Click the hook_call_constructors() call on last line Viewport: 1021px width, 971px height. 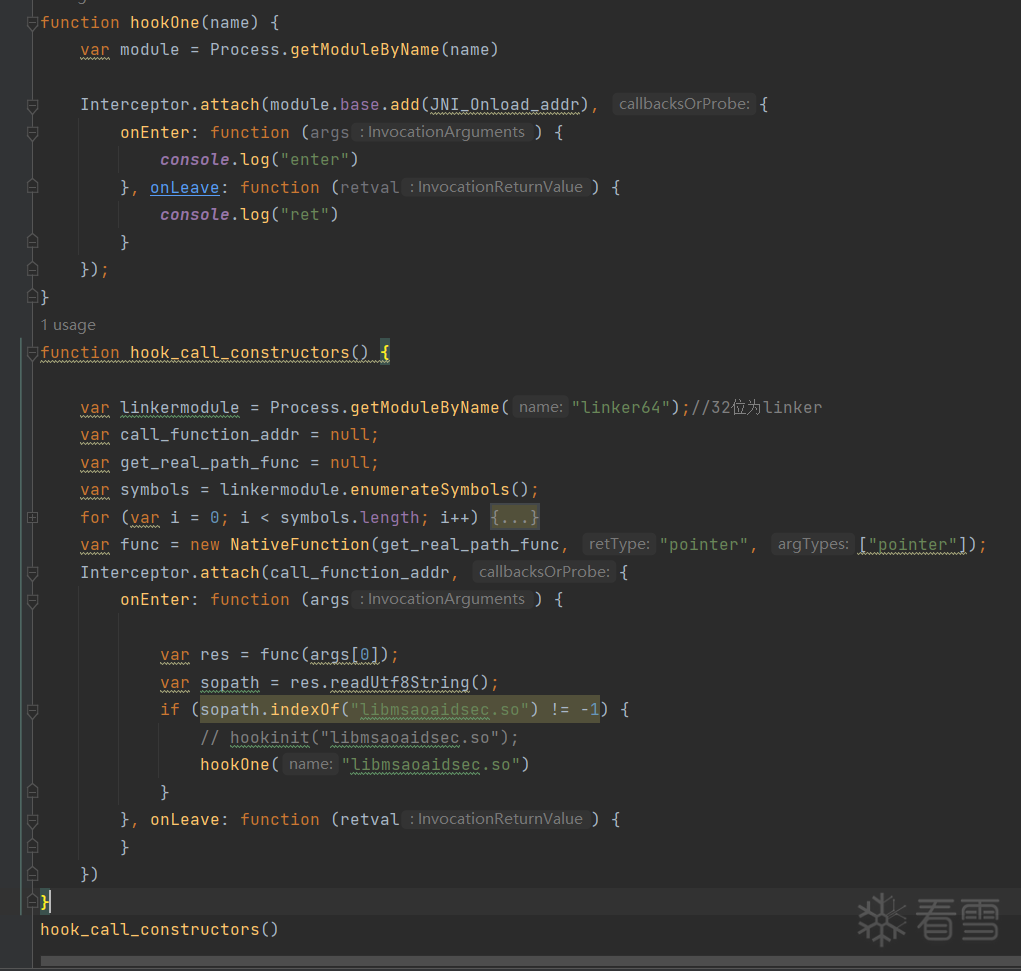160,929
